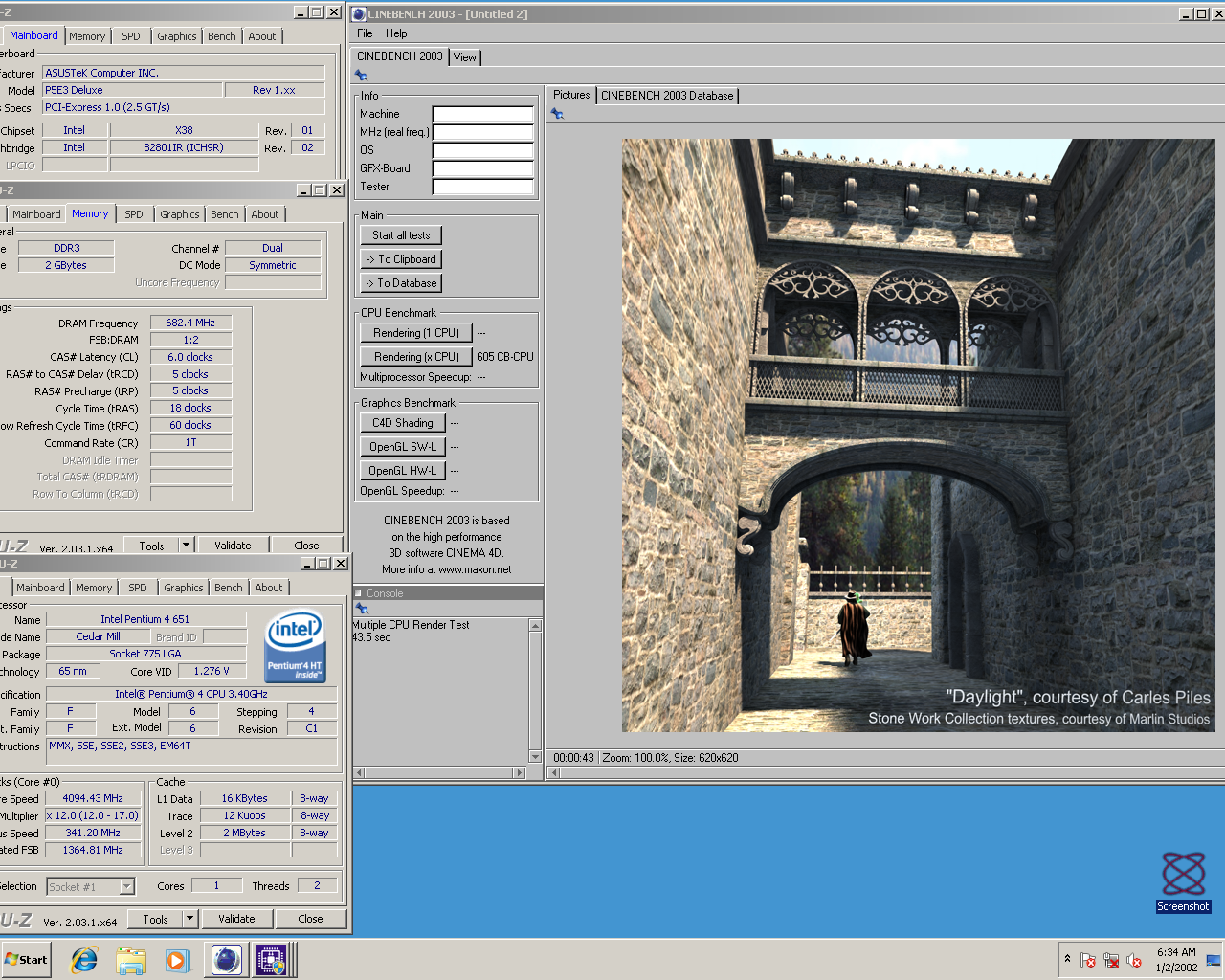This screenshot has width=1225, height=980.
Task: Open Internet Explorer from the taskbar
Action: pyautogui.click(x=84, y=960)
